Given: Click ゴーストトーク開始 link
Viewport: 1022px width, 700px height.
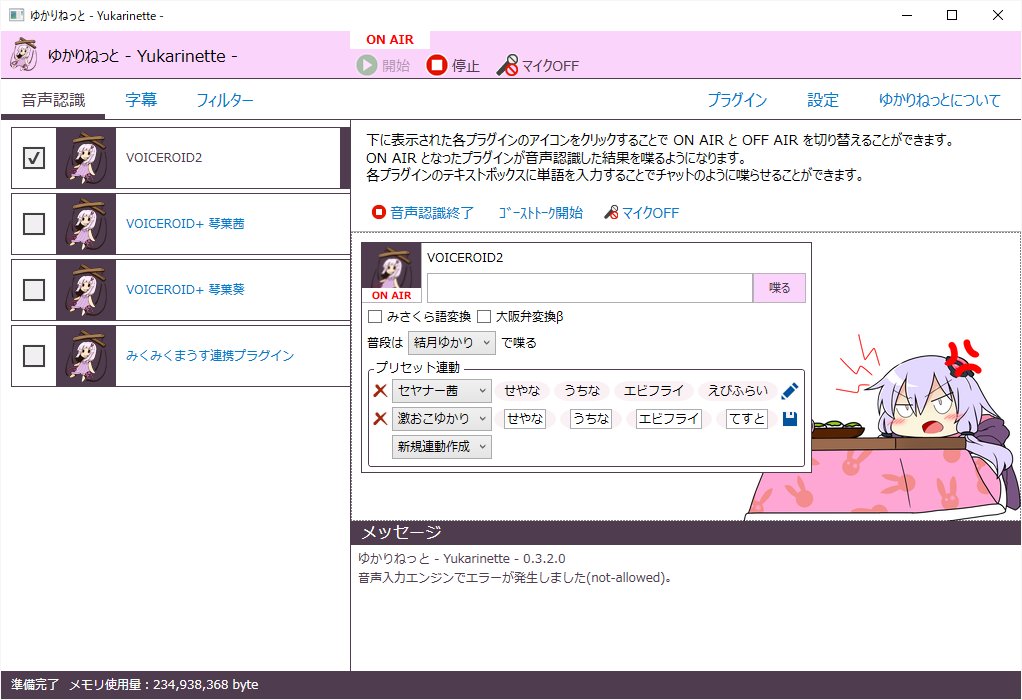Looking at the screenshot, I should coord(540,212).
